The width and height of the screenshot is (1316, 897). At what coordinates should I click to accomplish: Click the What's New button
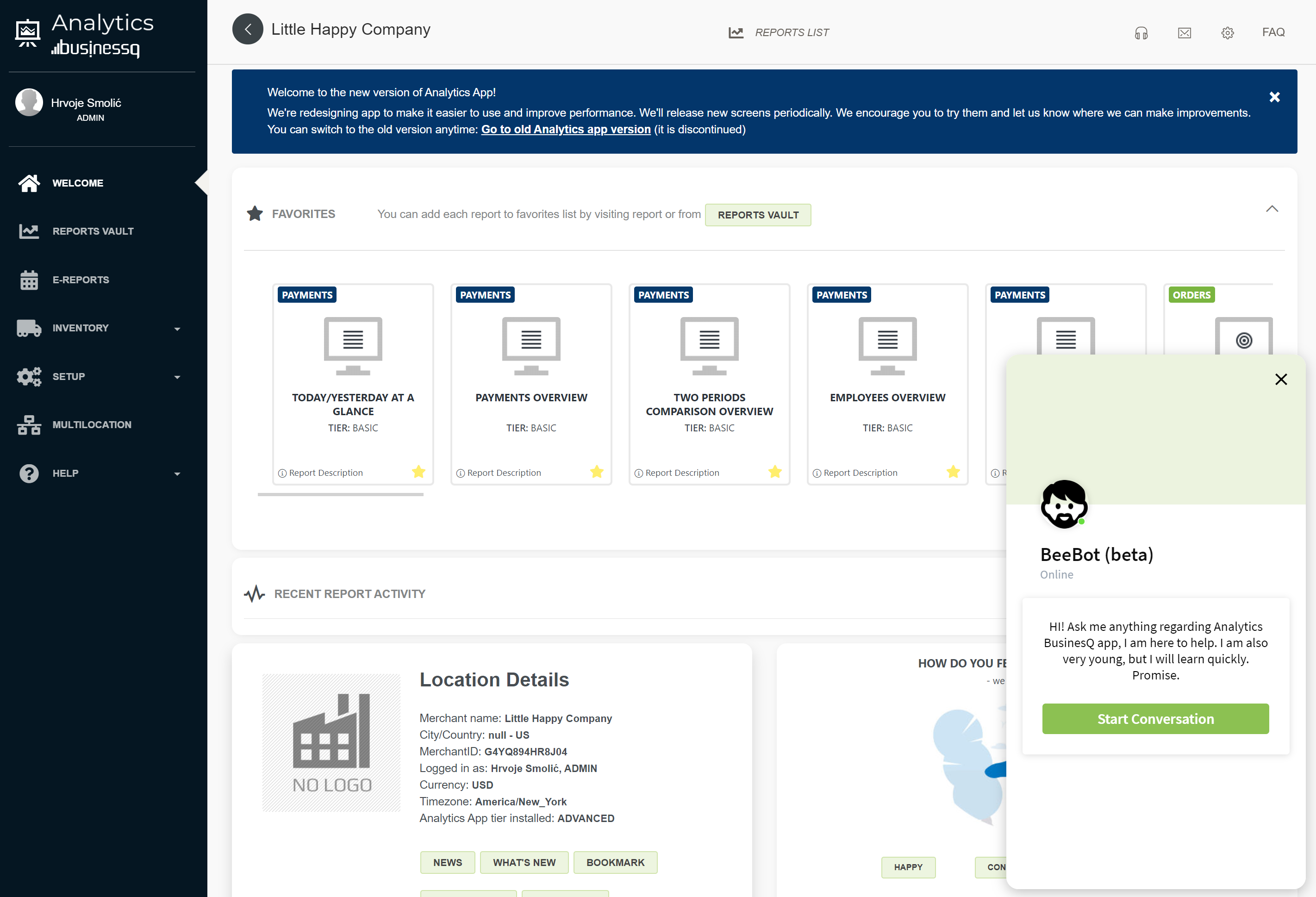(x=524, y=862)
